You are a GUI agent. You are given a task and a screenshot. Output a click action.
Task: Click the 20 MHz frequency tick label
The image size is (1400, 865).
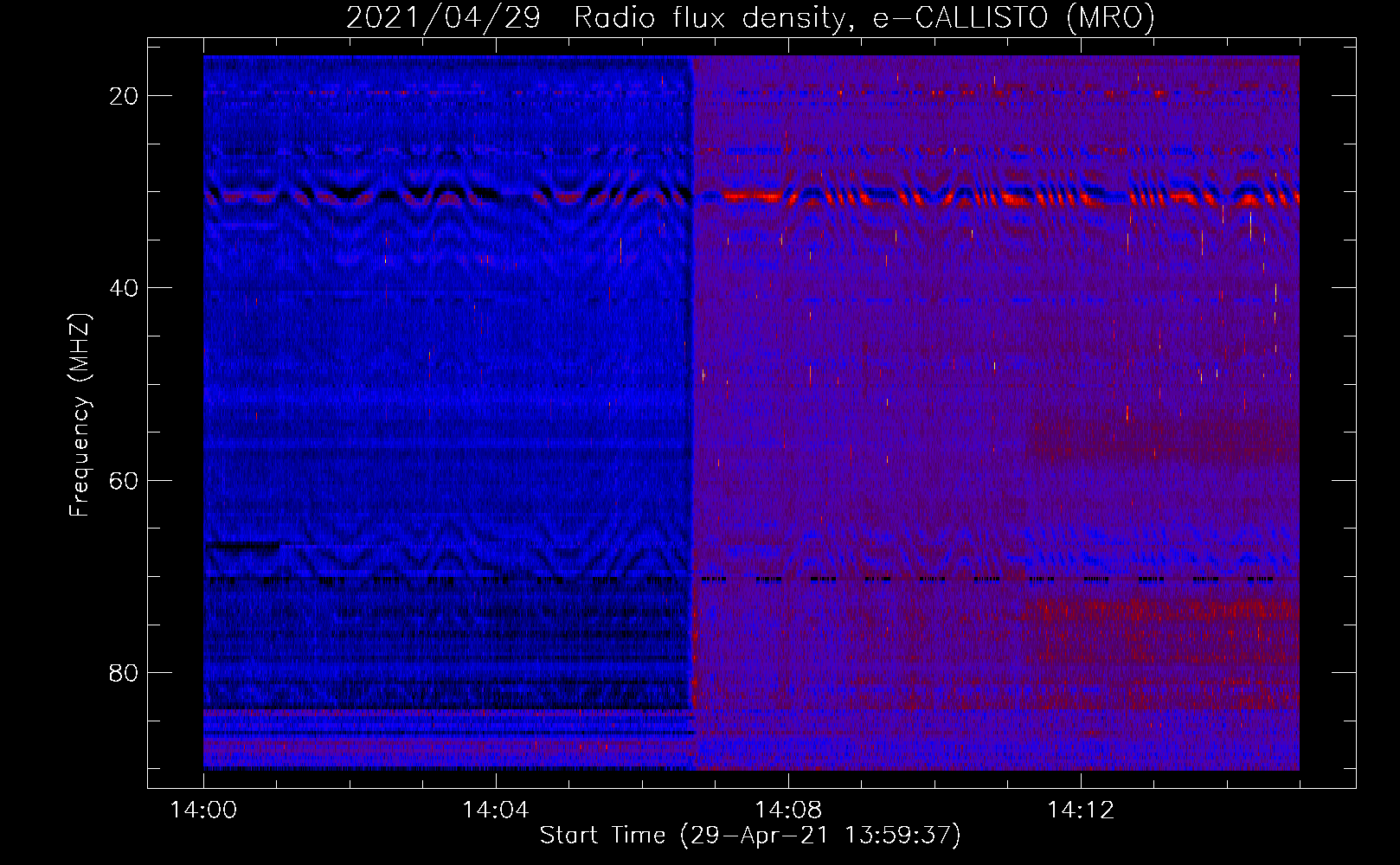[x=124, y=96]
